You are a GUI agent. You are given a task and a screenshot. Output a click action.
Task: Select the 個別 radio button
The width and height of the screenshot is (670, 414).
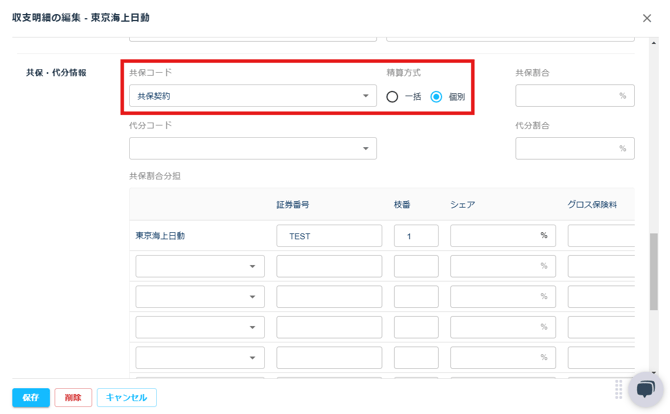(x=436, y=97)
